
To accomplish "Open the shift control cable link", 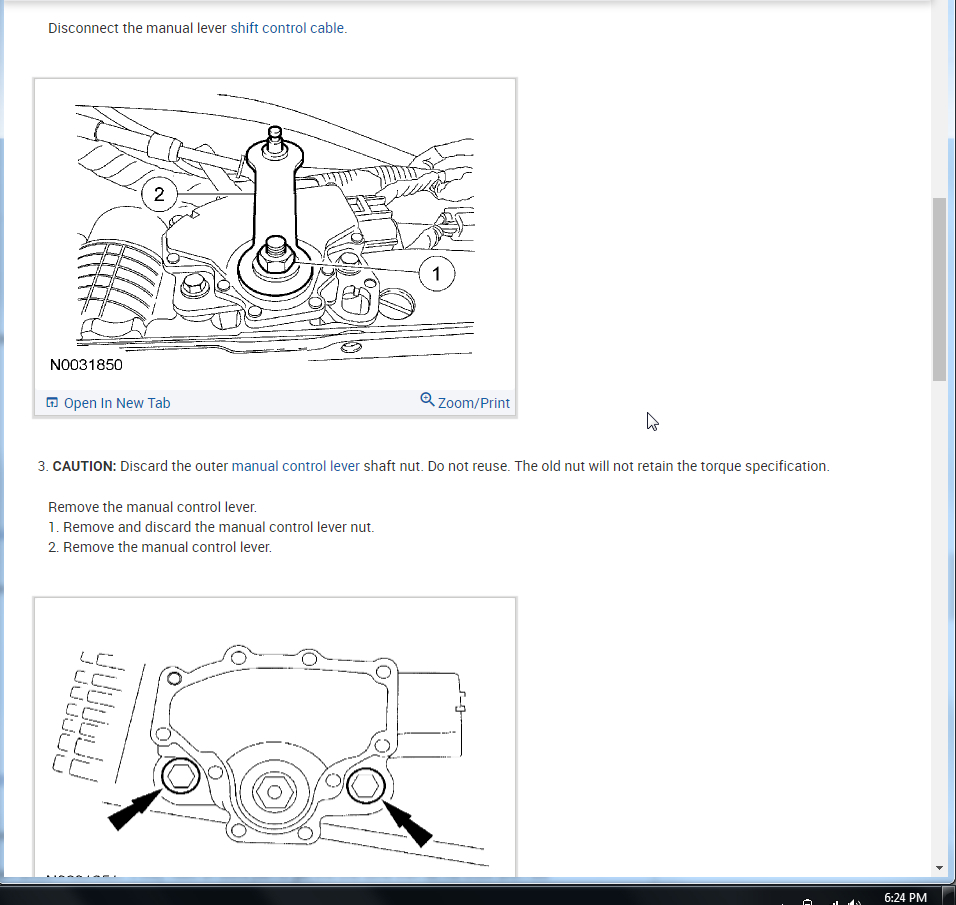I will (x=287, y=28).
